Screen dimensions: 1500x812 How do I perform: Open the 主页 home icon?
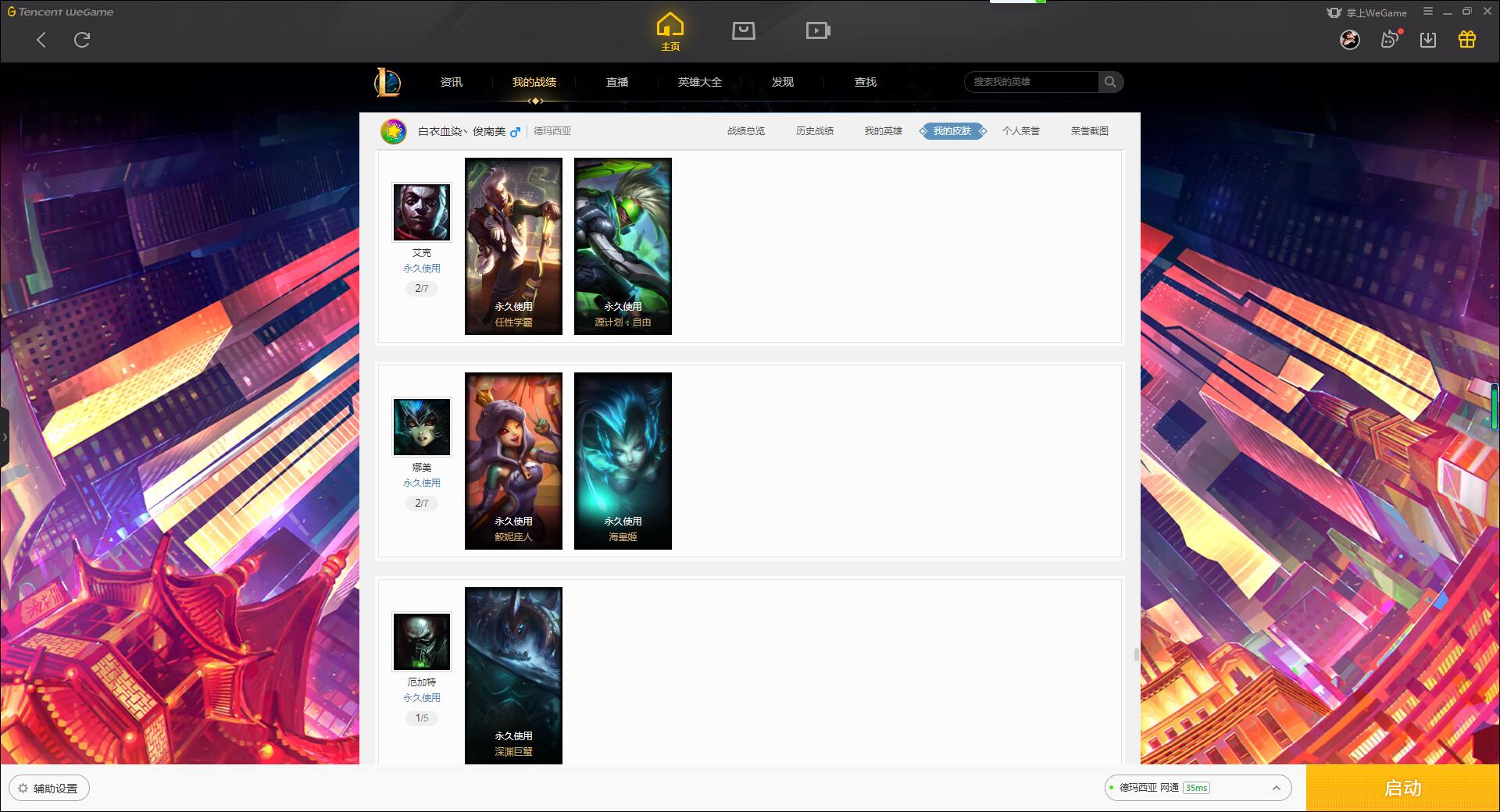tap(670, 32)
